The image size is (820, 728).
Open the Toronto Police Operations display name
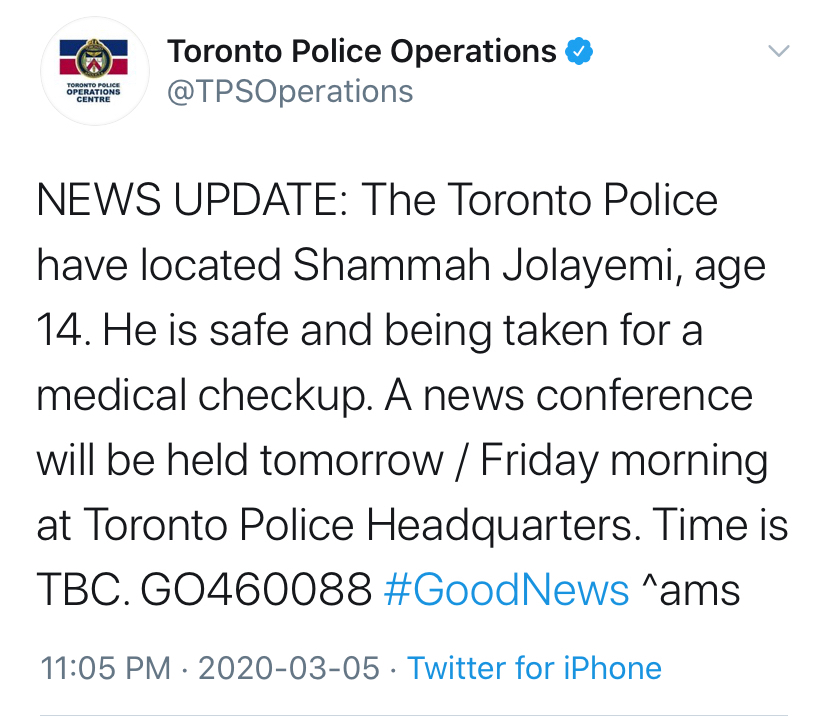362,51
